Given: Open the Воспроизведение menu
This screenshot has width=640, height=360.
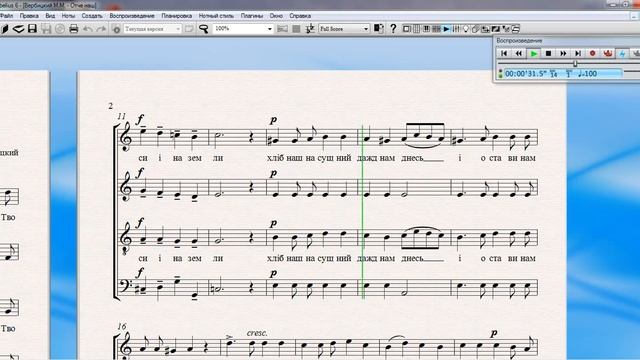Looking at the screenshot, I should click(x=132, y=16).
